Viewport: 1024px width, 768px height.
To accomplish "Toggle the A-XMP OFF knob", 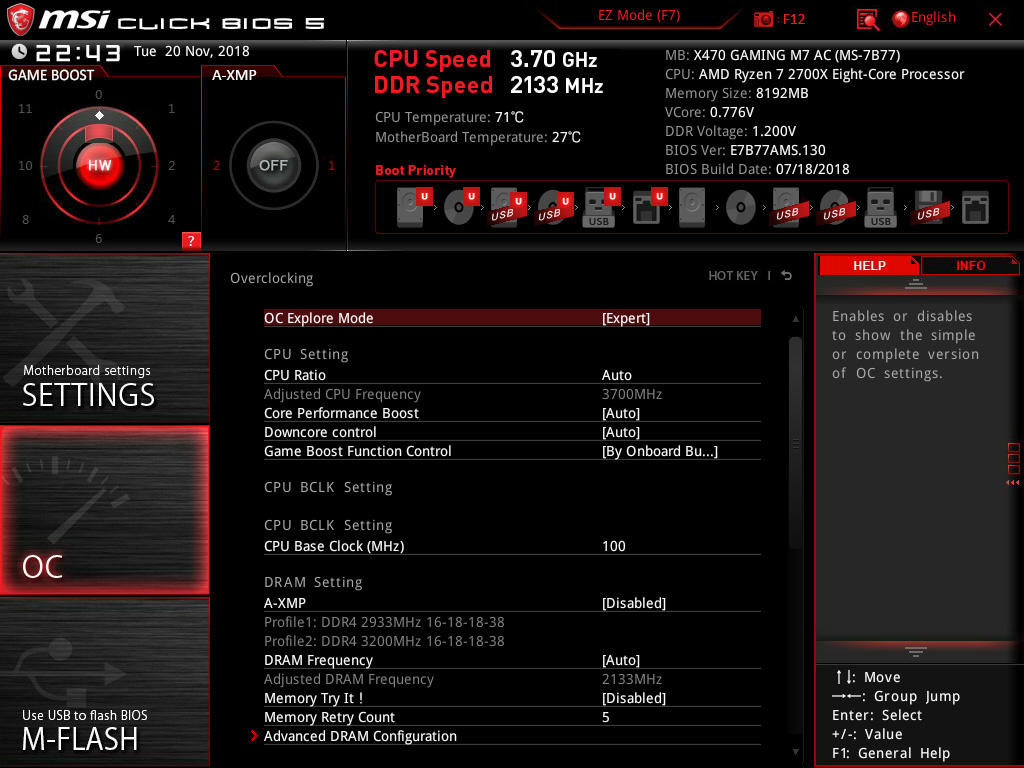I will [x=273, y=165].
